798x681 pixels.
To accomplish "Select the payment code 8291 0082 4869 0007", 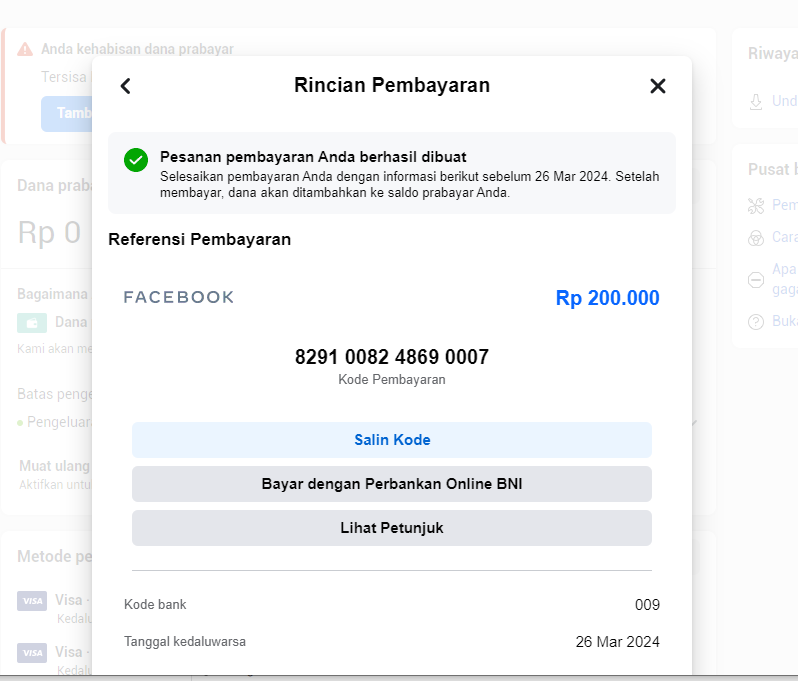I will coord(392,357).
